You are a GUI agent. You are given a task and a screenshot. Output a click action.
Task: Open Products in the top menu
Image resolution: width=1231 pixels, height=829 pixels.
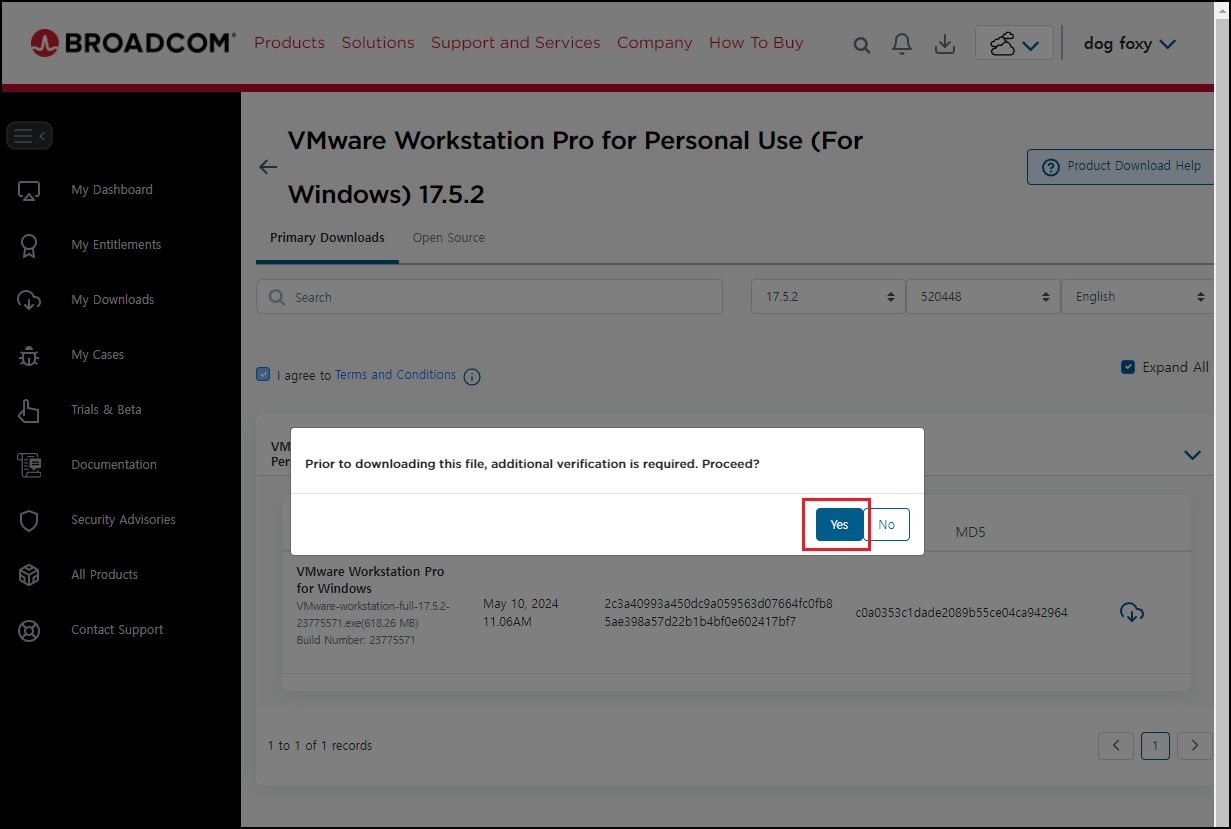coord(289,43)
